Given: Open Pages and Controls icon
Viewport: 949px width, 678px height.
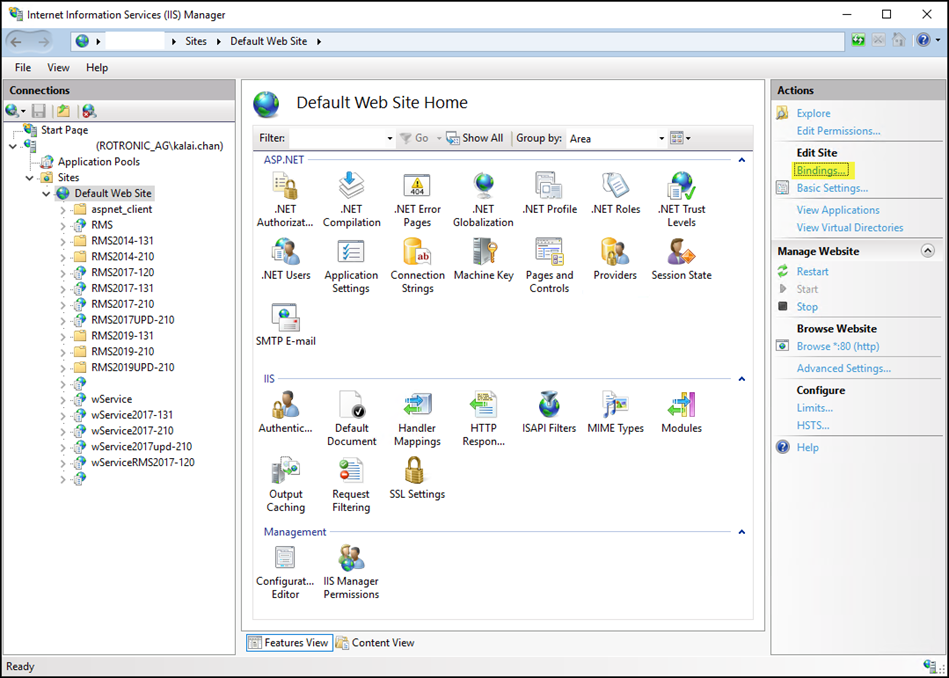Looking at the screenshot, I should point(549,266).
